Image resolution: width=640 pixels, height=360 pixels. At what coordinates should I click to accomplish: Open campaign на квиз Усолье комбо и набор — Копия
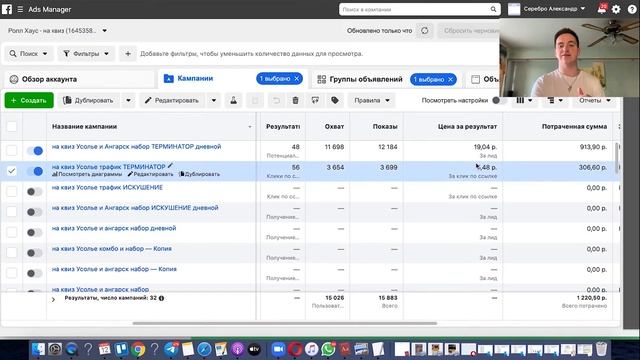111,249
